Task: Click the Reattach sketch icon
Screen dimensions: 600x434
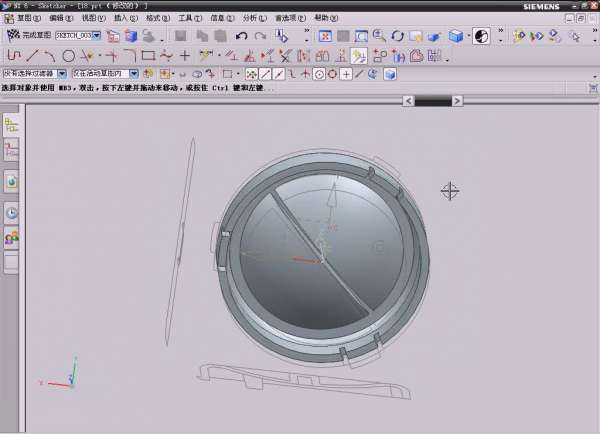Action: click(x=148, y=36)
